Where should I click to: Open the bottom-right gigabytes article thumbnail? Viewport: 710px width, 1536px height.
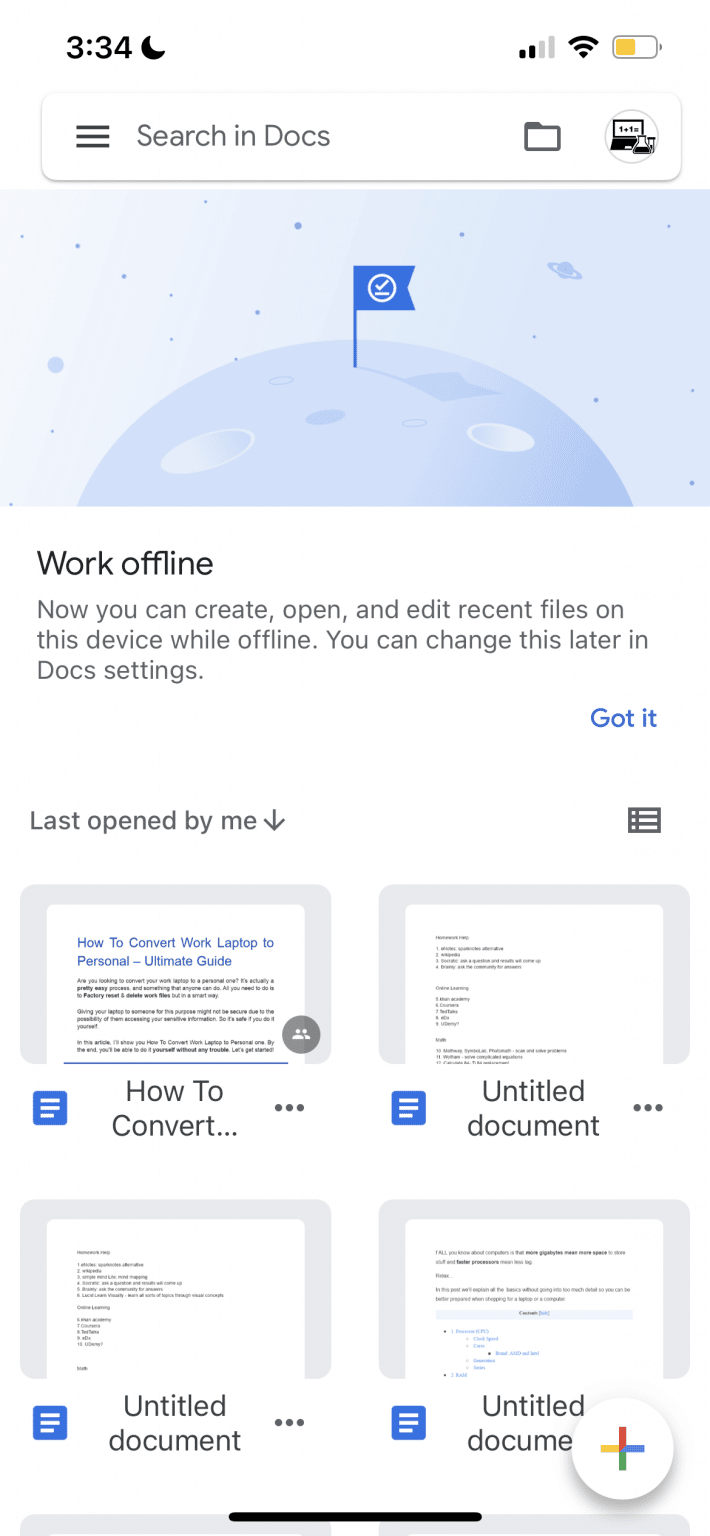534,1289
